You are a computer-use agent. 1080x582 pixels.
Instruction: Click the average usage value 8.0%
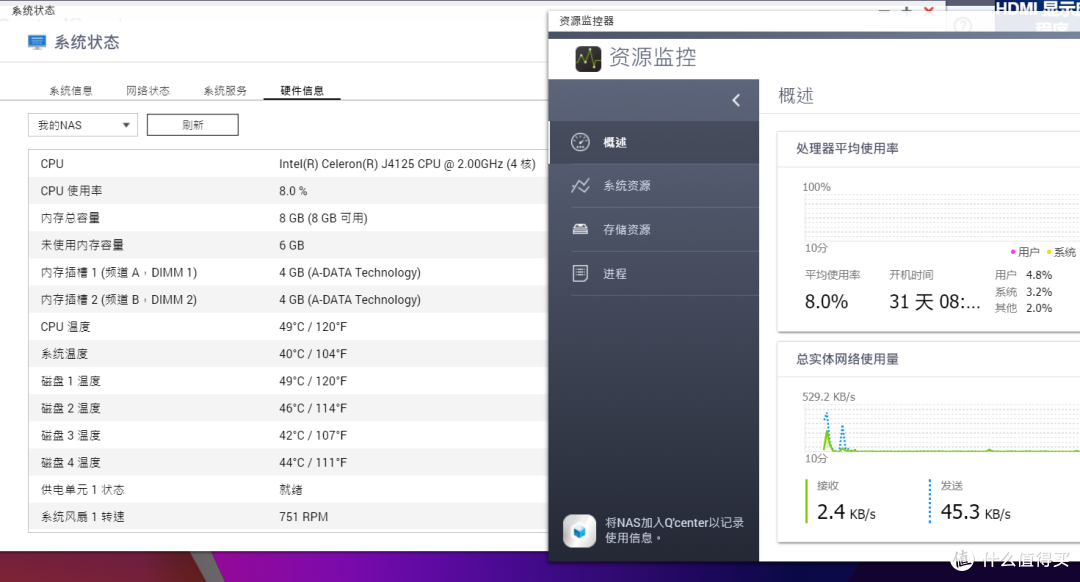(826, 302)
